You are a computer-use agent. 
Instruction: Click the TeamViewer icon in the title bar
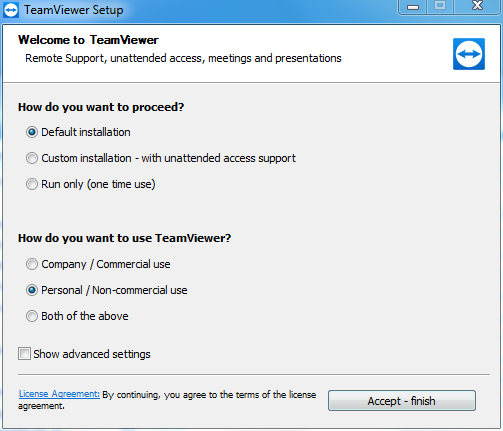coord(11,10)
